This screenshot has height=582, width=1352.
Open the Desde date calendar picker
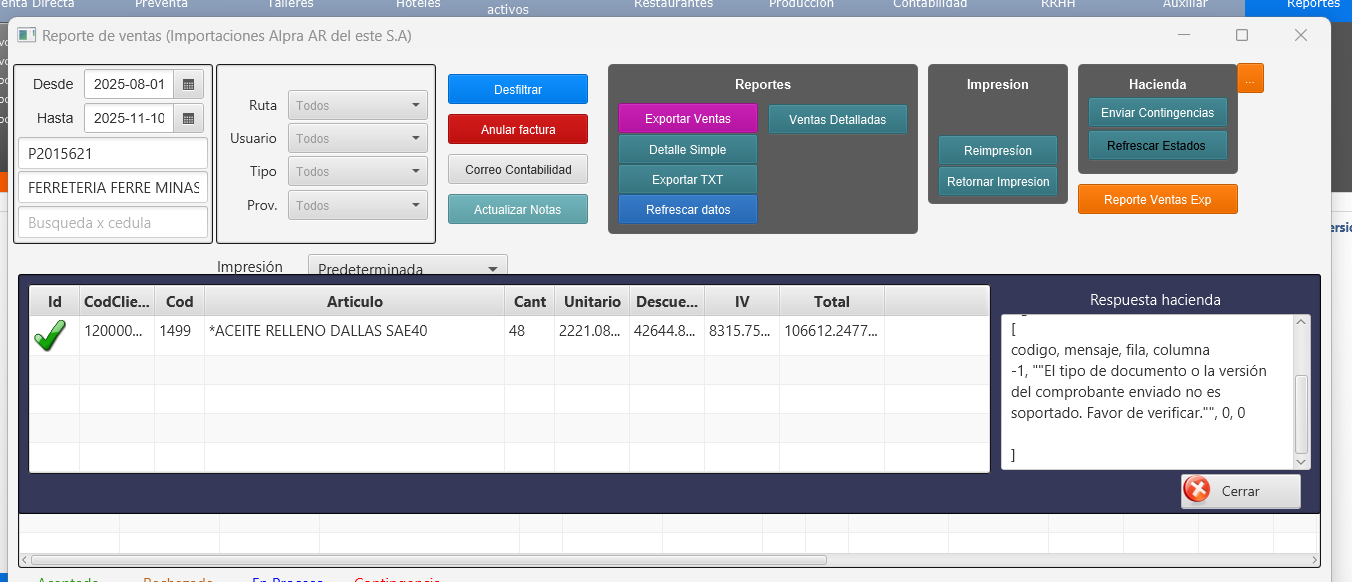coord(188,85)
